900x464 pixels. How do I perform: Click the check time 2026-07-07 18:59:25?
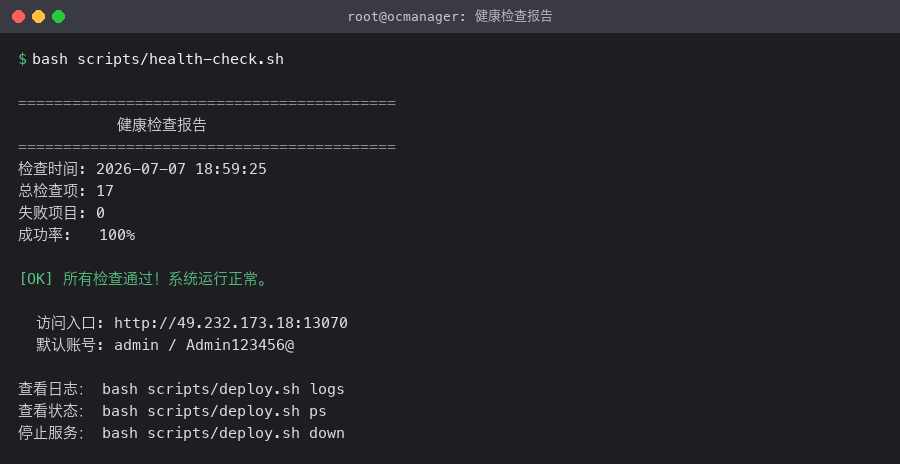(181, 169)
